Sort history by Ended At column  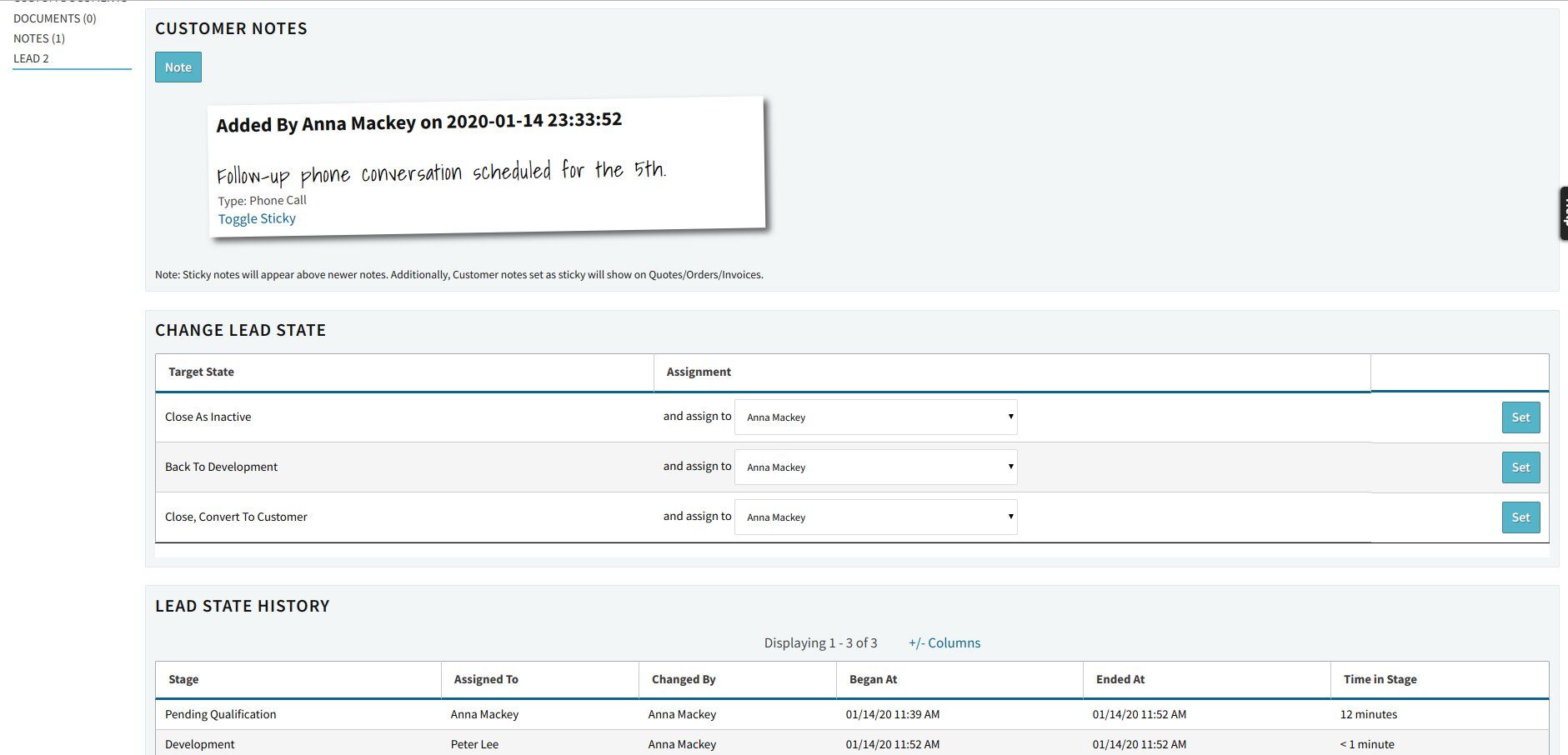1120,679
